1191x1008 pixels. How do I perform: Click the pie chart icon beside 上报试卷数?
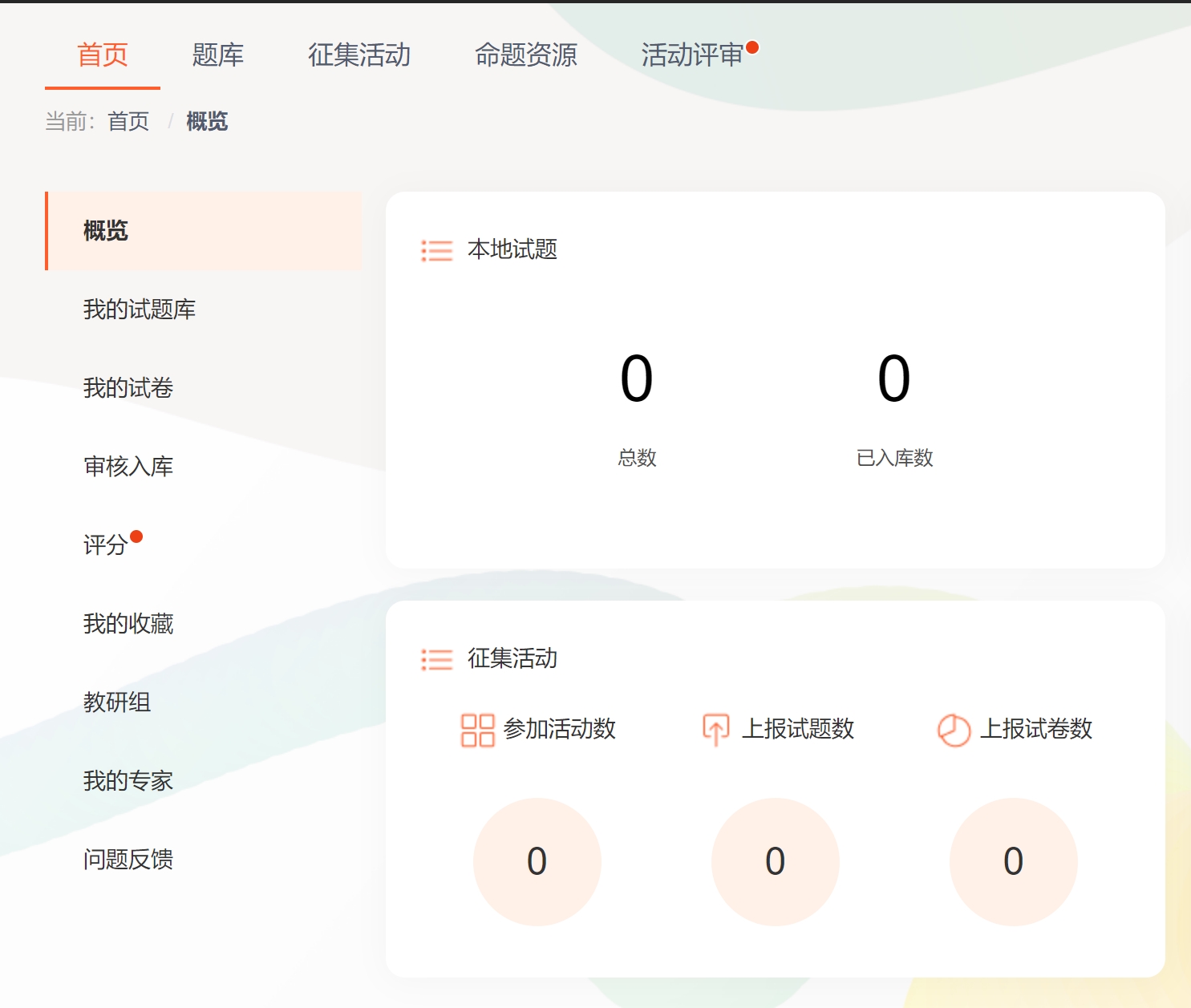point(954,731)
